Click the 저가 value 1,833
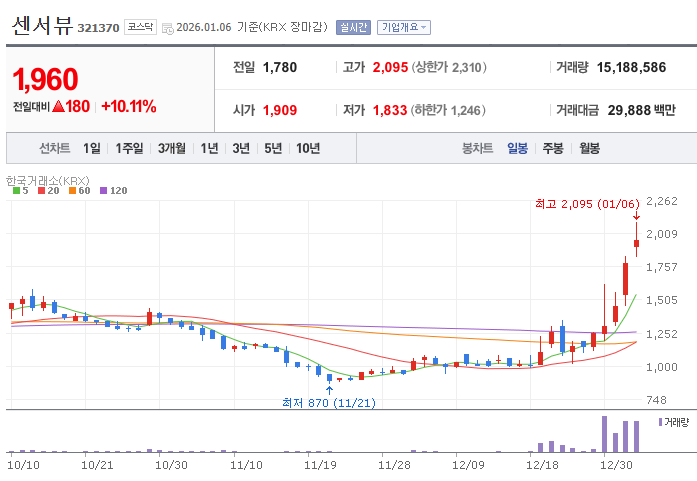Viewport: 697px width, 481px height. point(390,110)
